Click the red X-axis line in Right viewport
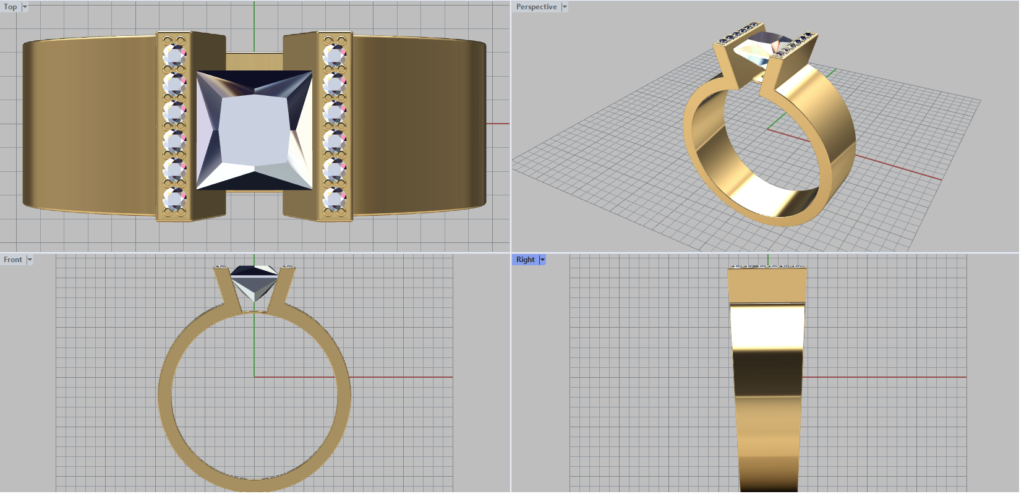 click(x=900, y=377)
